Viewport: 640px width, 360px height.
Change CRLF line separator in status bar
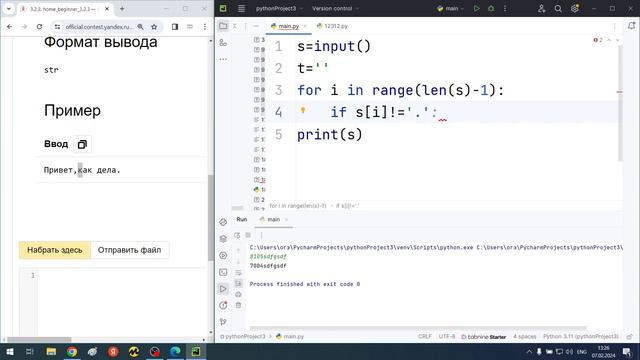[x=424, y=337]
